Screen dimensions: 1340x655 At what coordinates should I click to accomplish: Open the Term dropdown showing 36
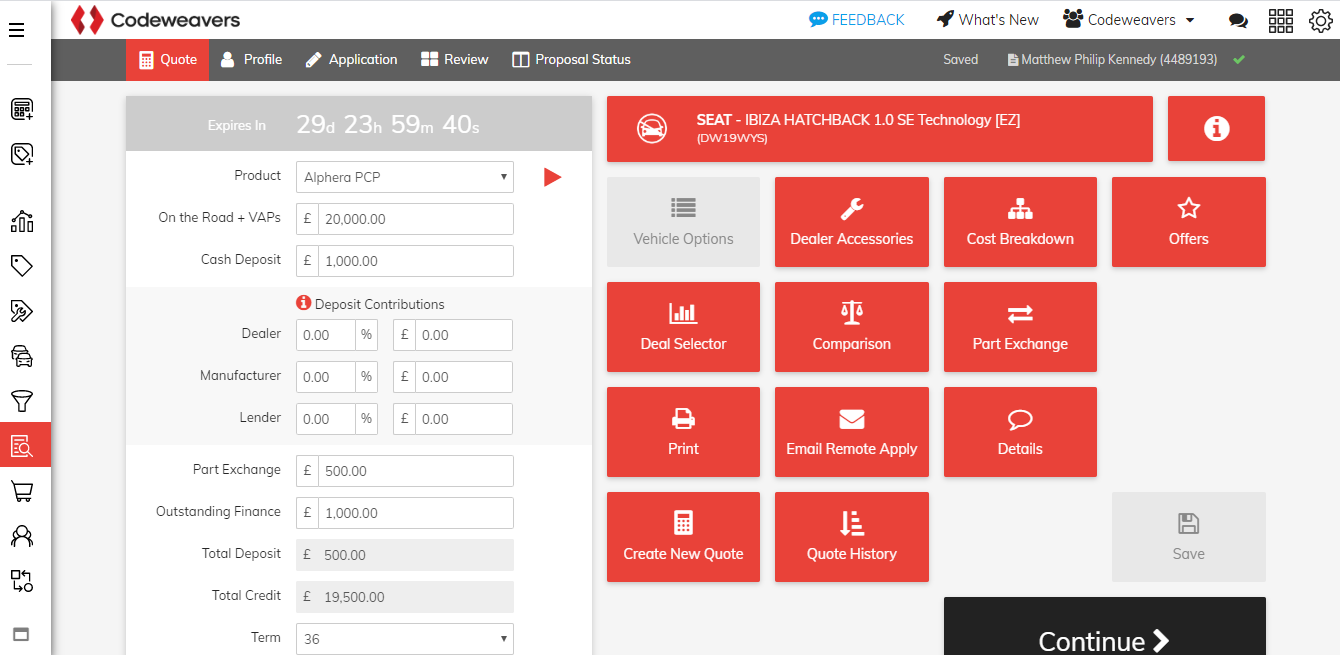[405, 639]
